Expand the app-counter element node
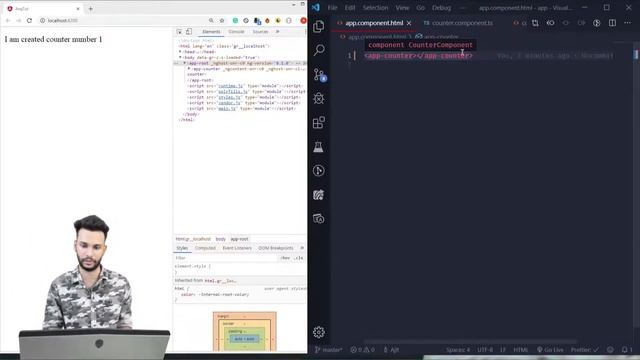The height and width of the screenshot is (360, 640). tap(189, 69)
